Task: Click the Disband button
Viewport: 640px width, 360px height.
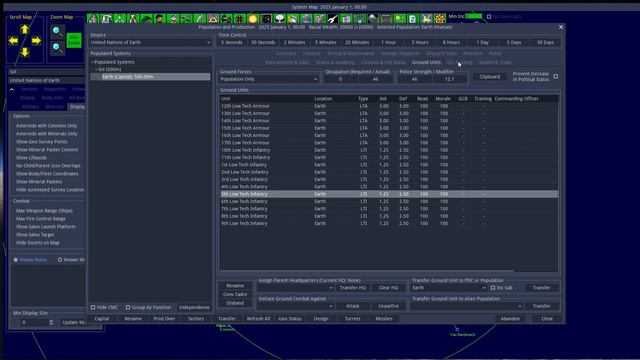Action: 235,303
